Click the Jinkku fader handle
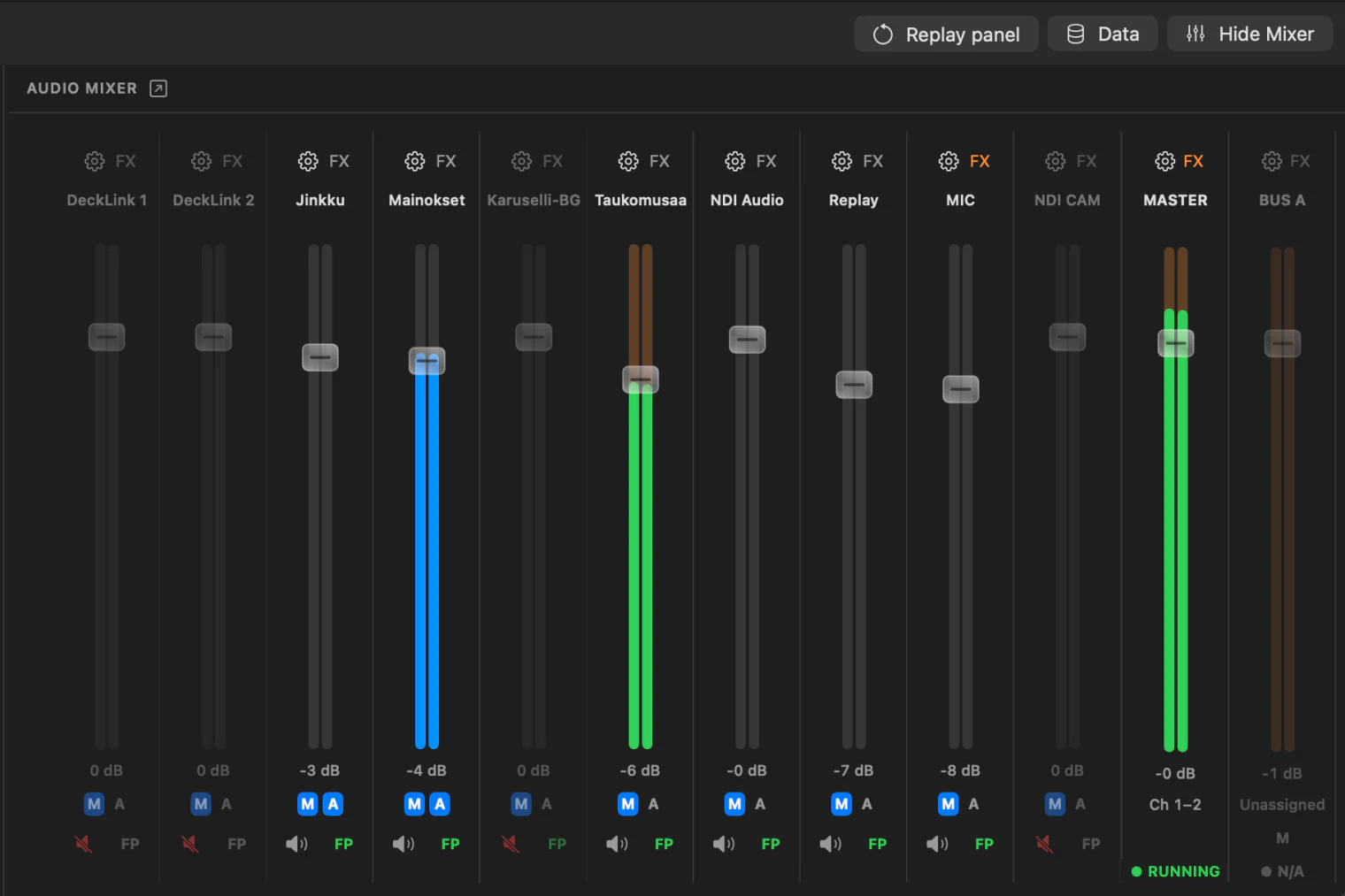Screen dimensions: 1345x896 pyautogui.click(x=320, y=357)
